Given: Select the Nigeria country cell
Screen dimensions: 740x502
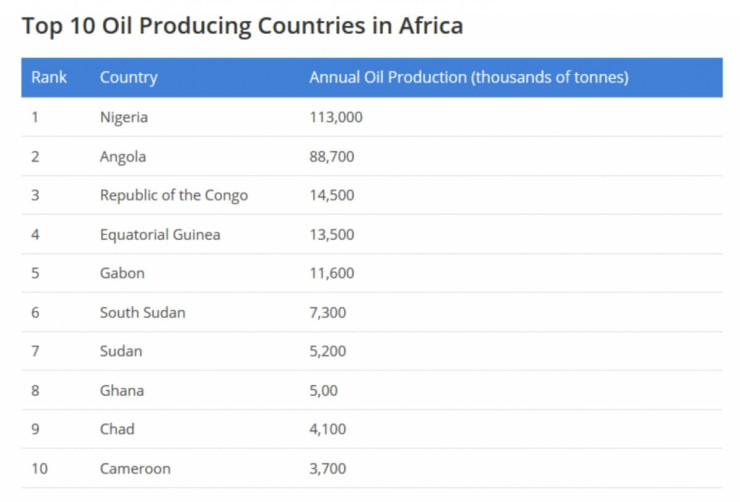Looking at the screenshot, I should [x=124, y=117].
